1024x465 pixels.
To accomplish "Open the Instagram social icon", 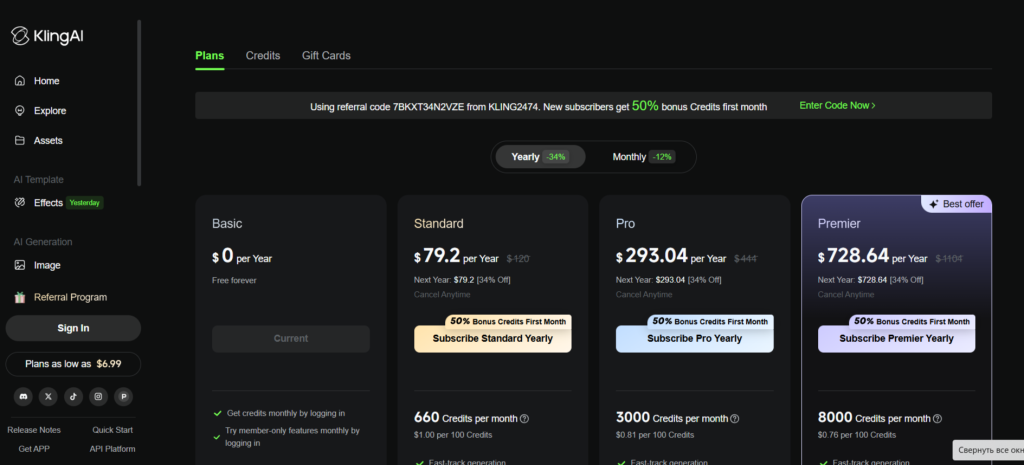I will [98, 396].
